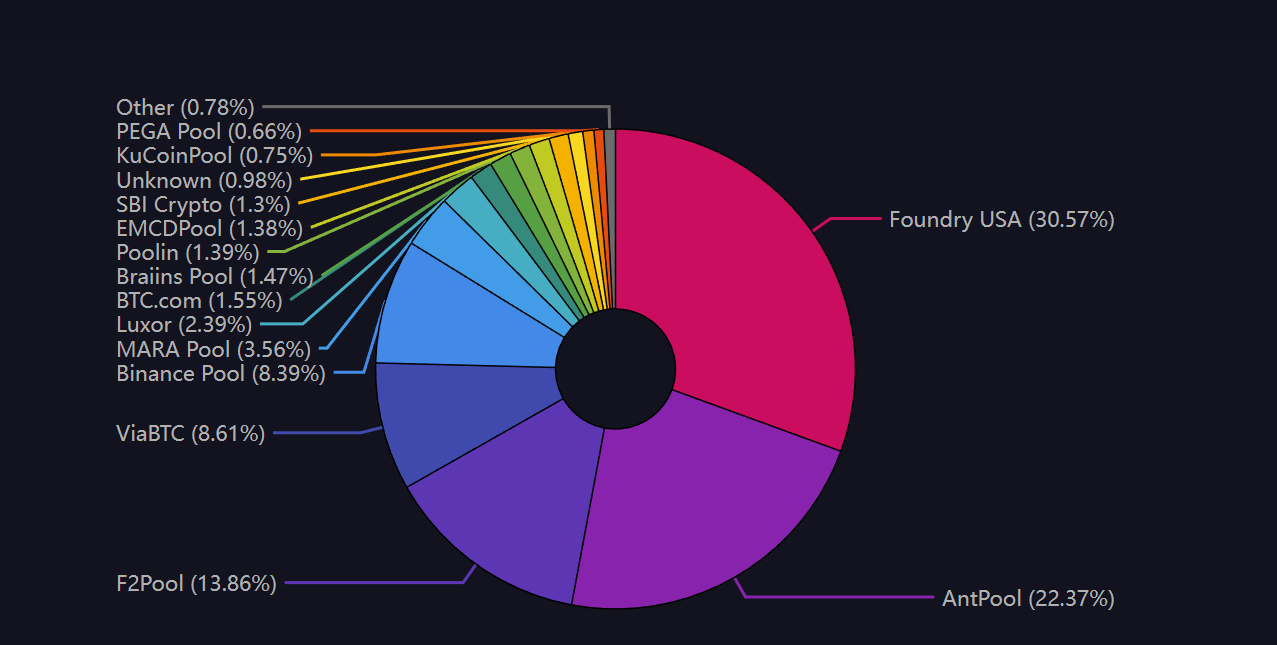
Task: Select the AntPool (22.37%) label
Action: click(1028, 598)
